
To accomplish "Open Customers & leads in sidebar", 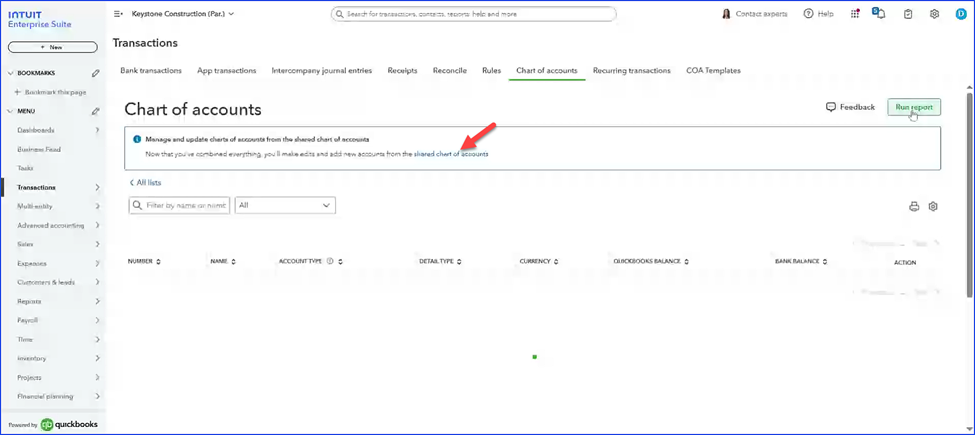I will pyautogui.click(x=46, y=283).
